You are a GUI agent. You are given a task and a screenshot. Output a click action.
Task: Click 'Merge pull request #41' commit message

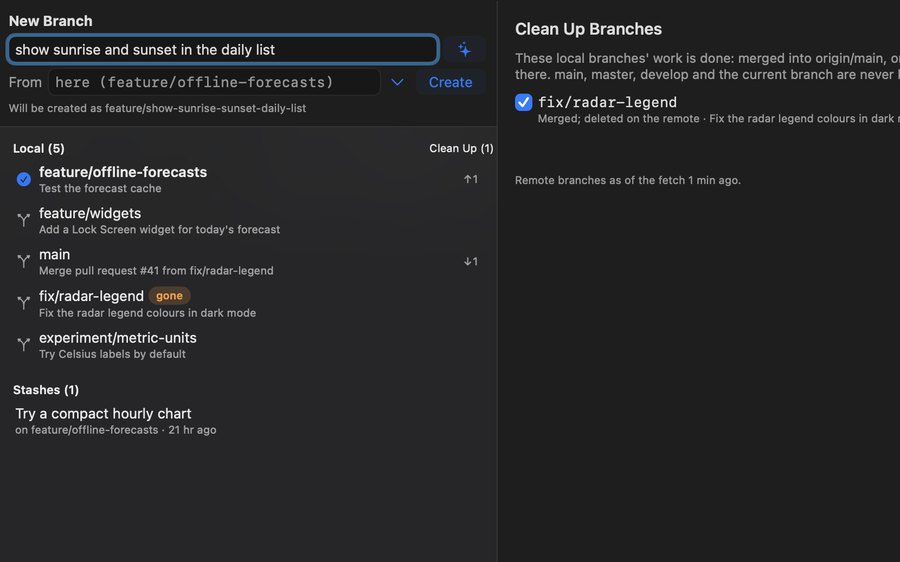click(x=156, y=270)
